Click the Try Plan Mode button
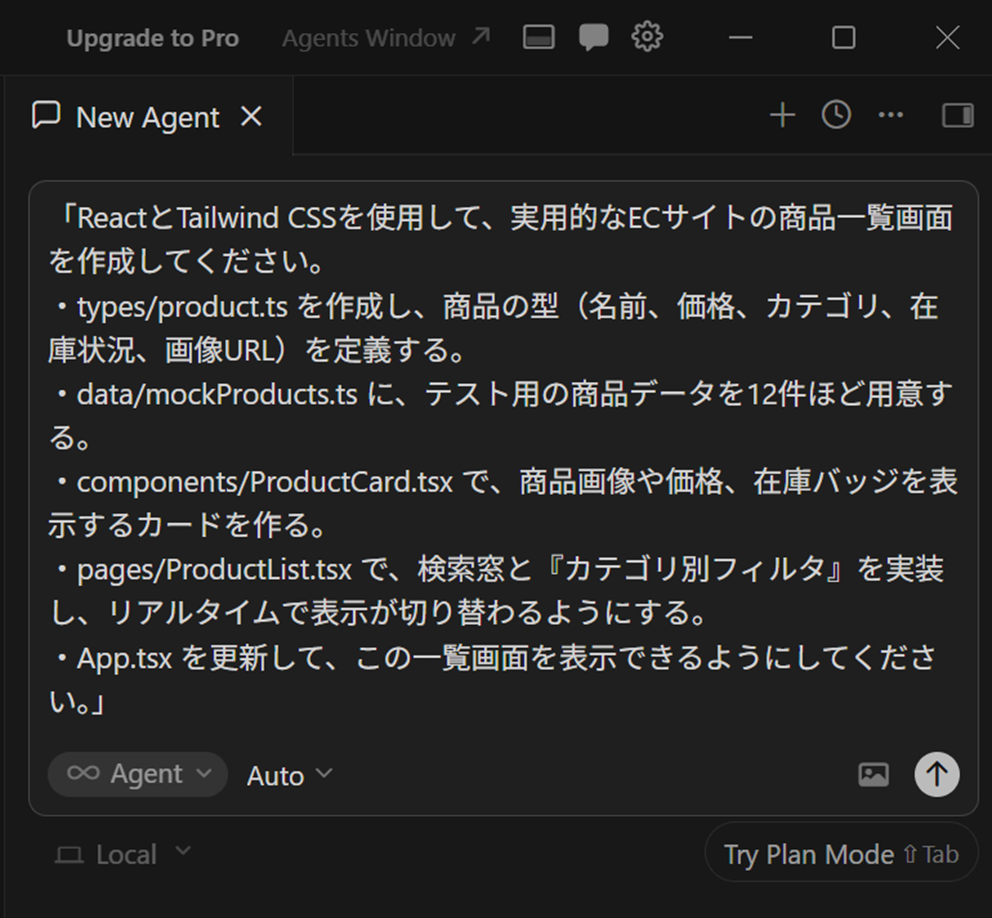 click(840, 854)
